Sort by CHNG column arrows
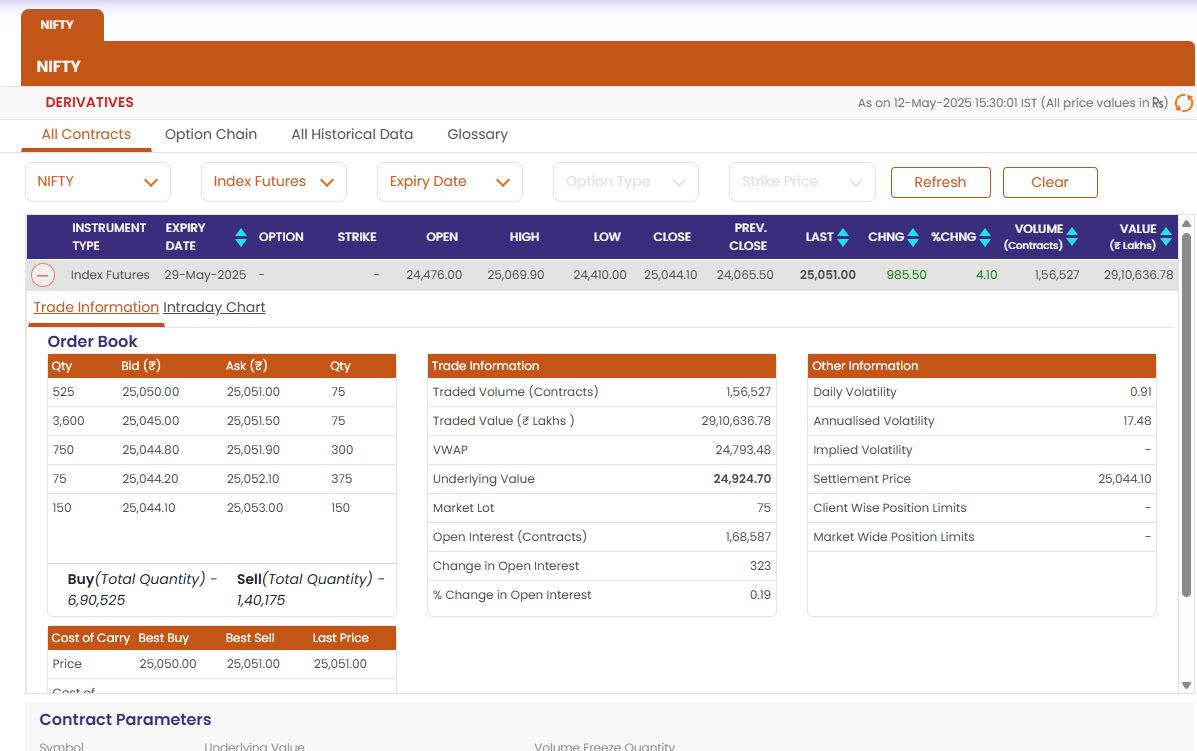The height and width of the screenshot is (751, 1197). tap(913, 237)
